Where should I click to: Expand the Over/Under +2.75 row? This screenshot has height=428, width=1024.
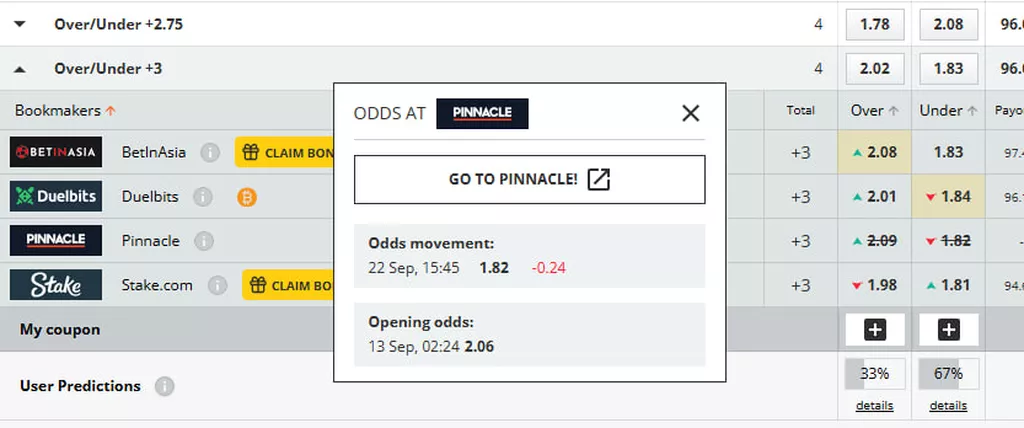pyautogui.click(x=20, y=25)
